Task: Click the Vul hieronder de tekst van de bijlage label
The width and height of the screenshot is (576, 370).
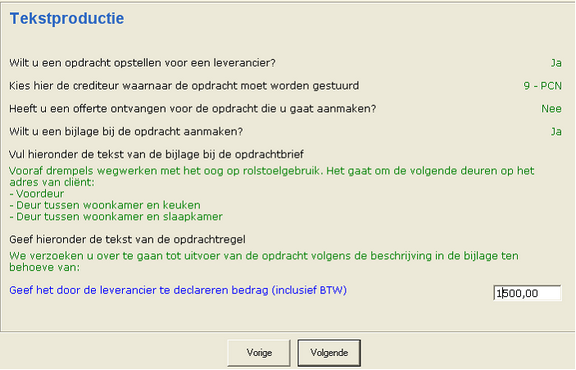Action: [156, 154]
